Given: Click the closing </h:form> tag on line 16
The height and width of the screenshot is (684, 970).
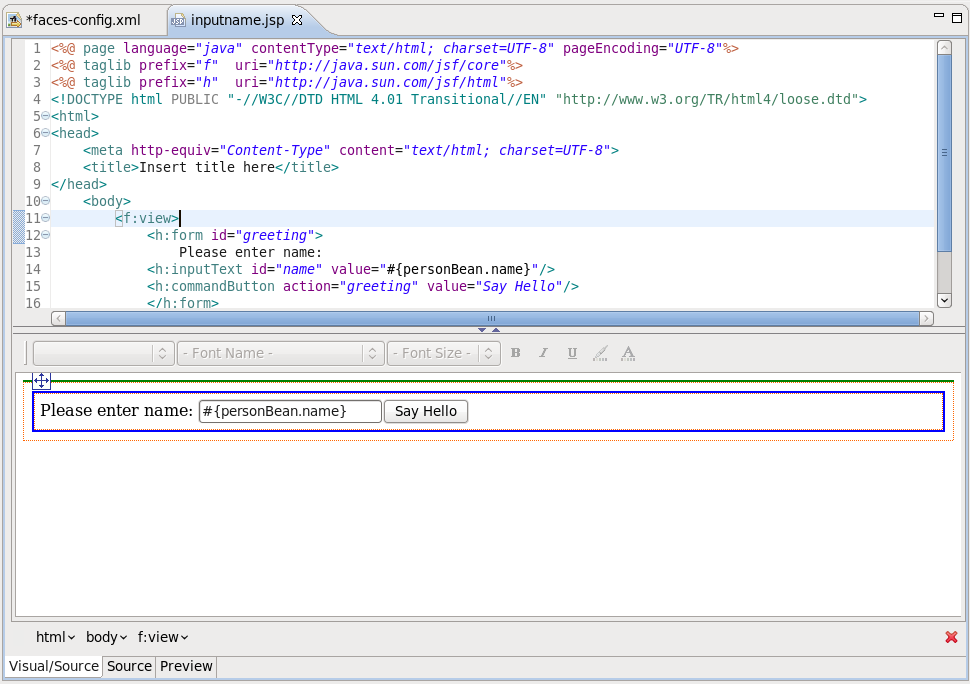Looking at the screenshot, I should point(182,303).
